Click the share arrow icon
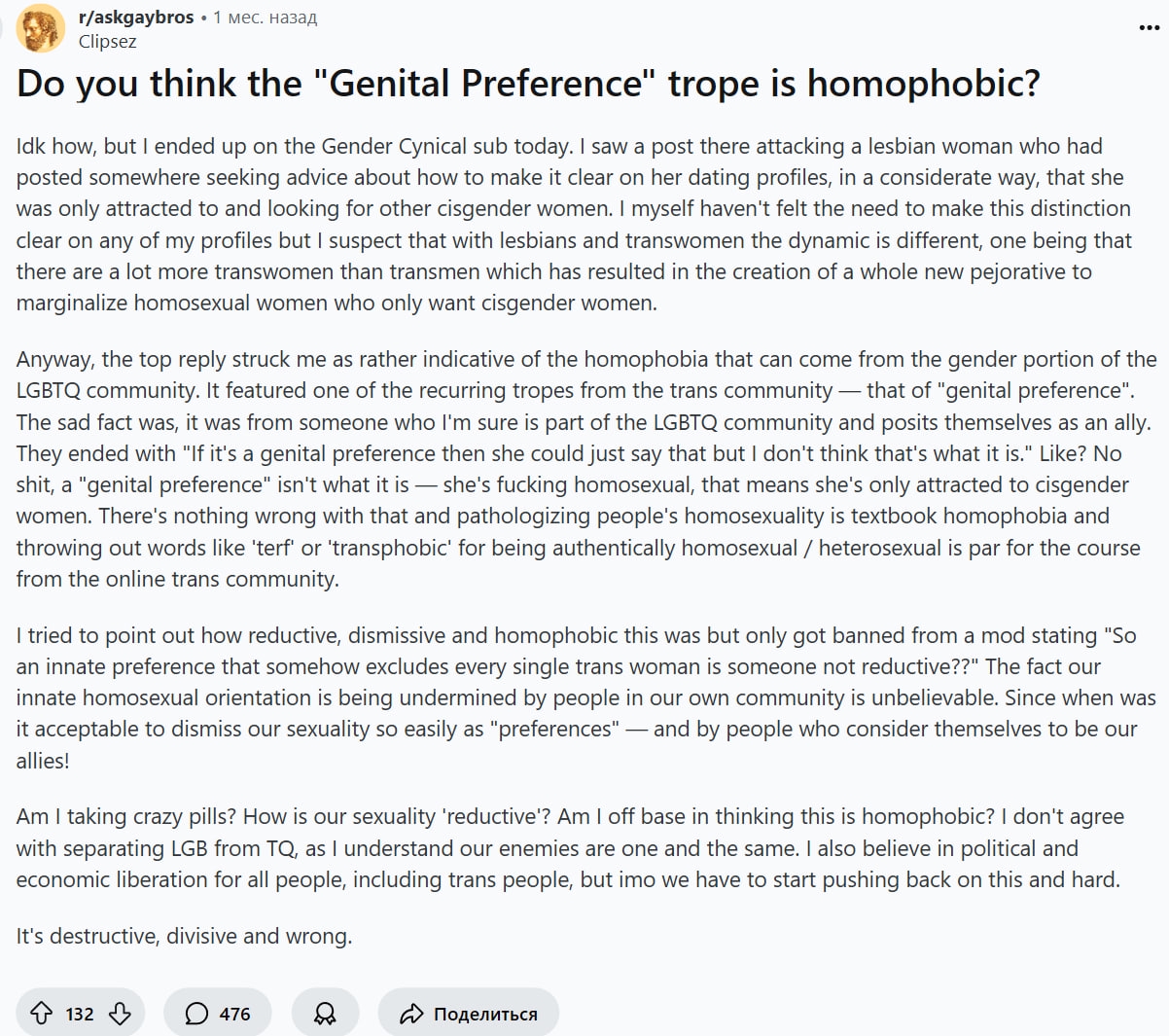Screen dimensions: 1169x1036 (411, 1014)
